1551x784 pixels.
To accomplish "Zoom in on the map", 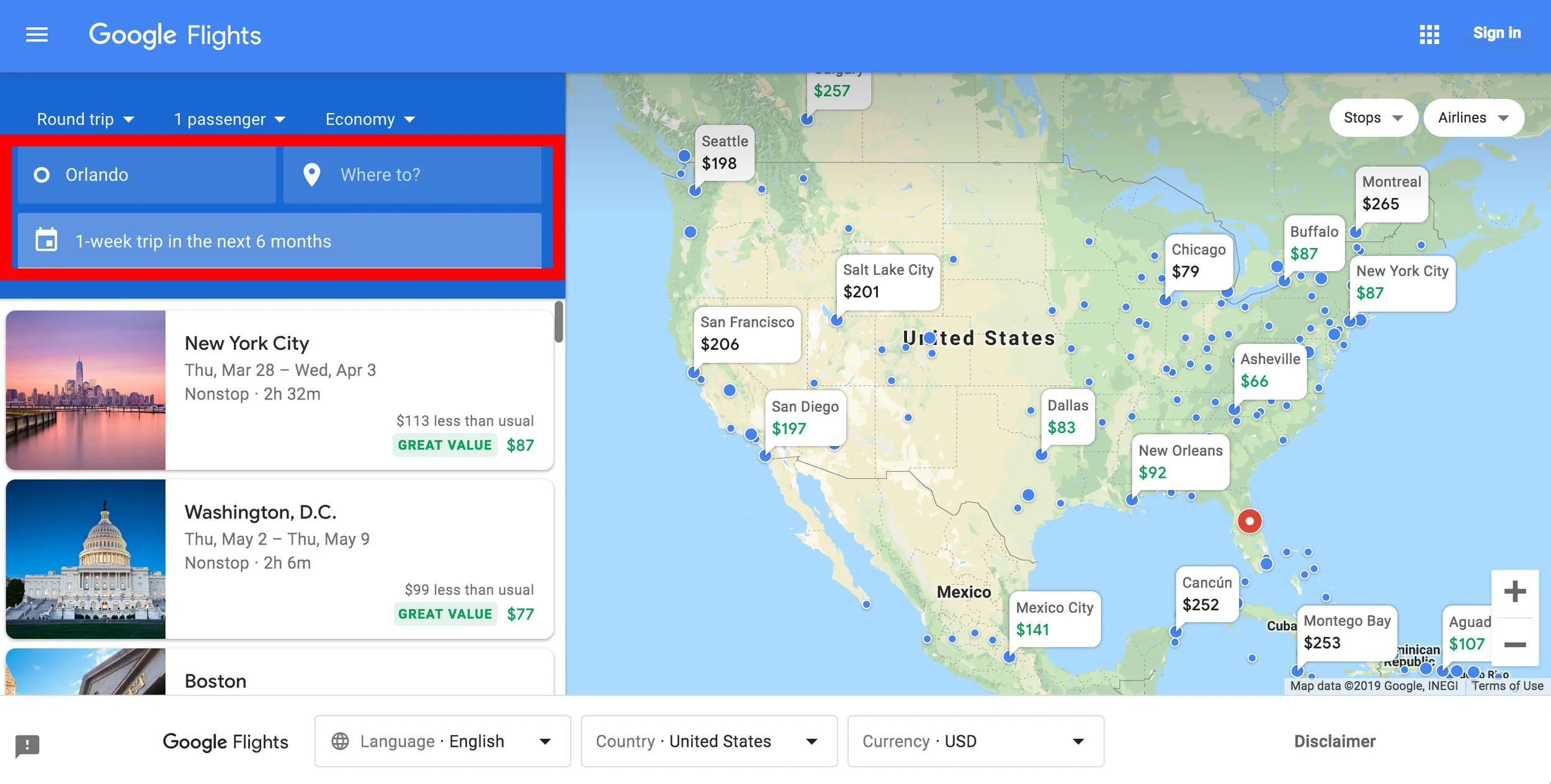I will [1514, 592].
